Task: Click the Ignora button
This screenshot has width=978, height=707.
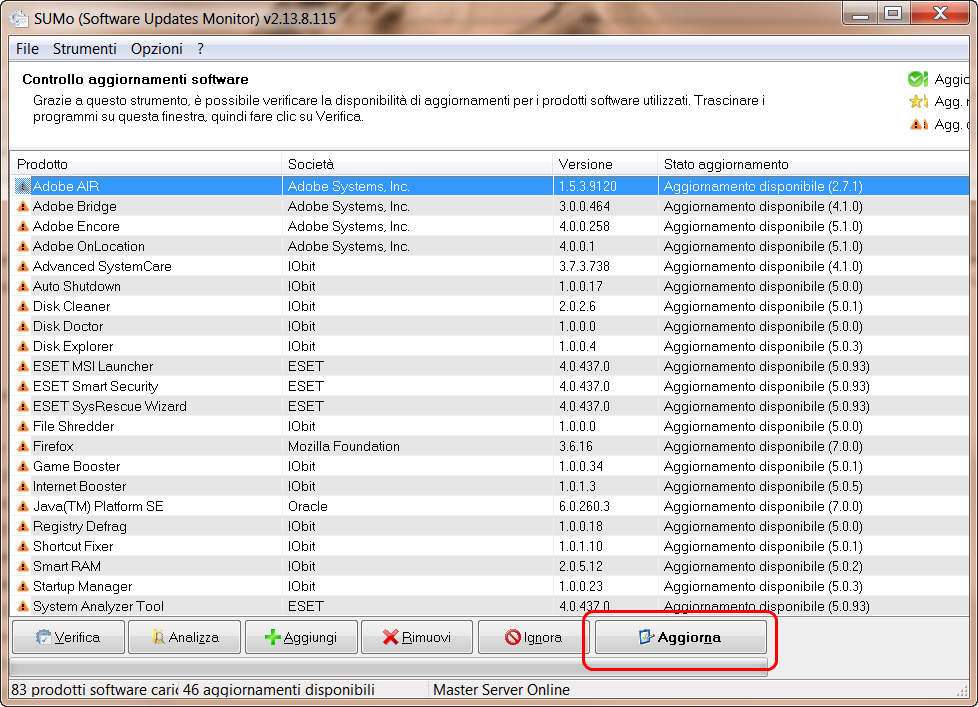Action: (x=533, y=637)
